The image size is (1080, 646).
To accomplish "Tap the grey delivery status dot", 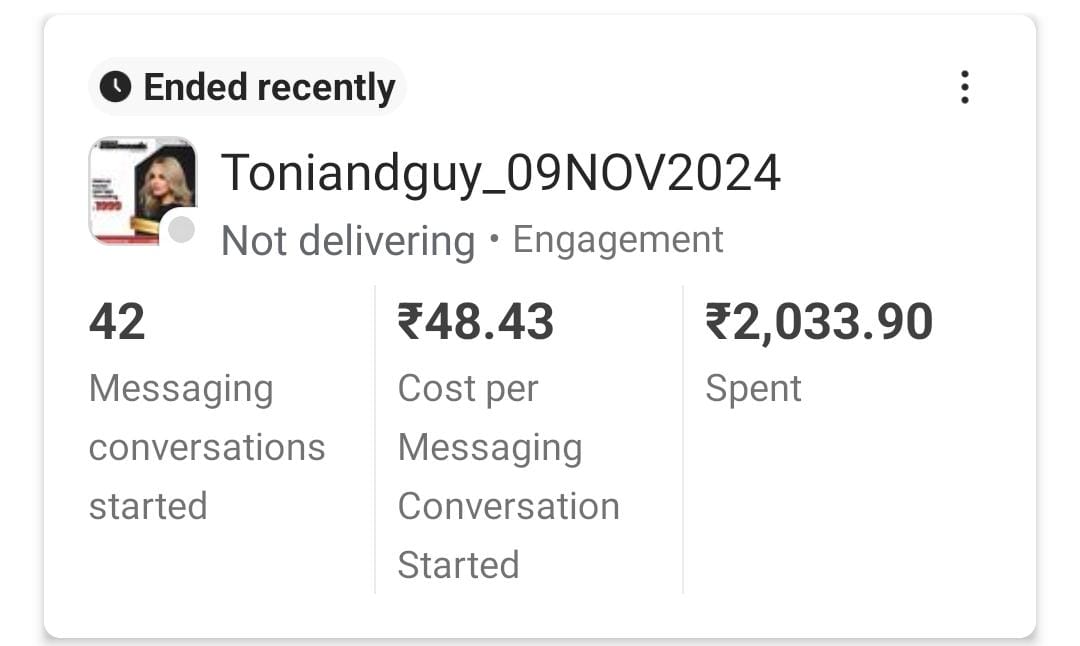I will point(180,229).
